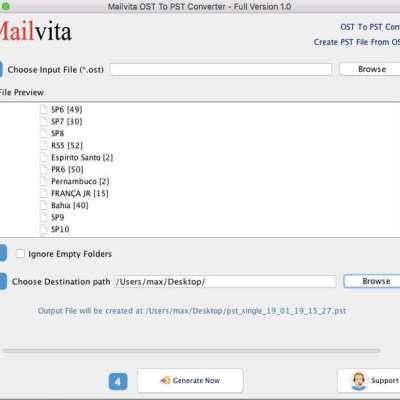The image size is (400, 400).
Task: Click the horizontal progress bar
Action: click(x=191, y=351)
